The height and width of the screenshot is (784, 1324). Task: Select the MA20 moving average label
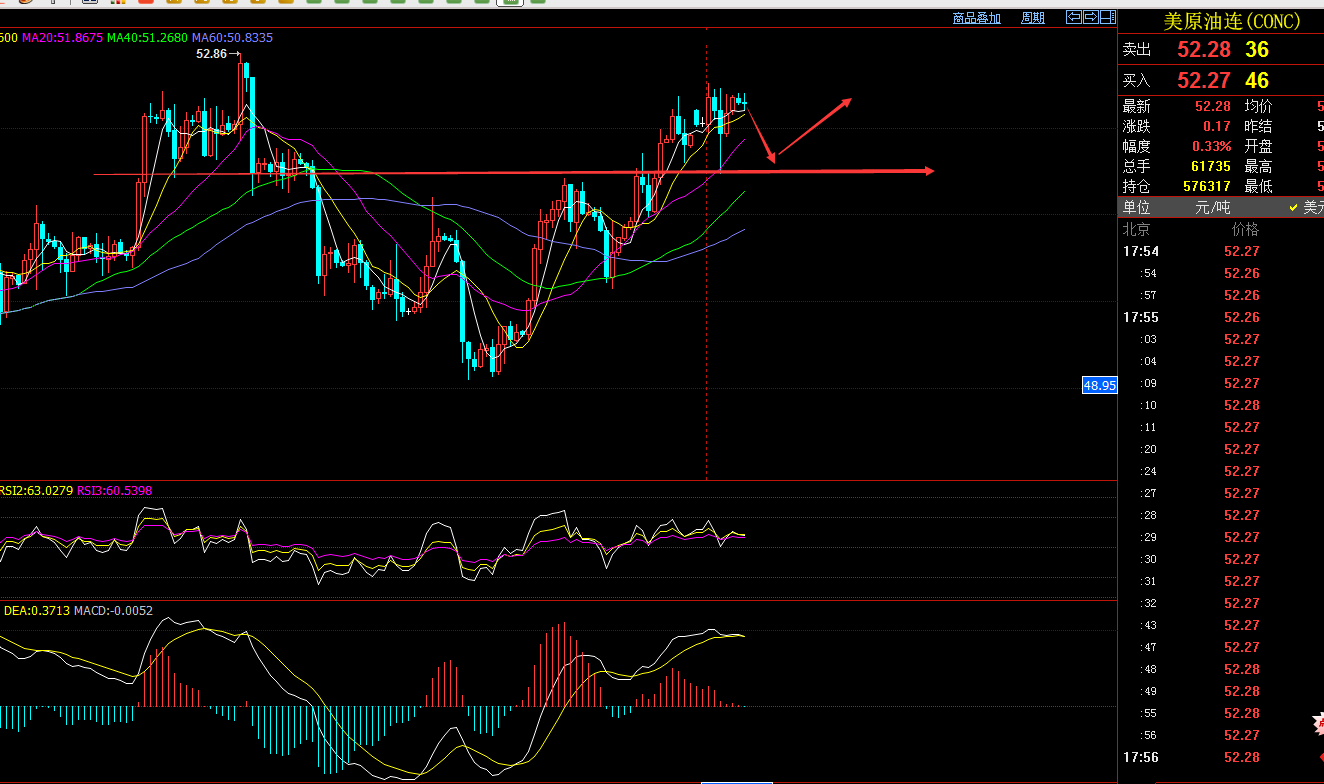(62, 38)
